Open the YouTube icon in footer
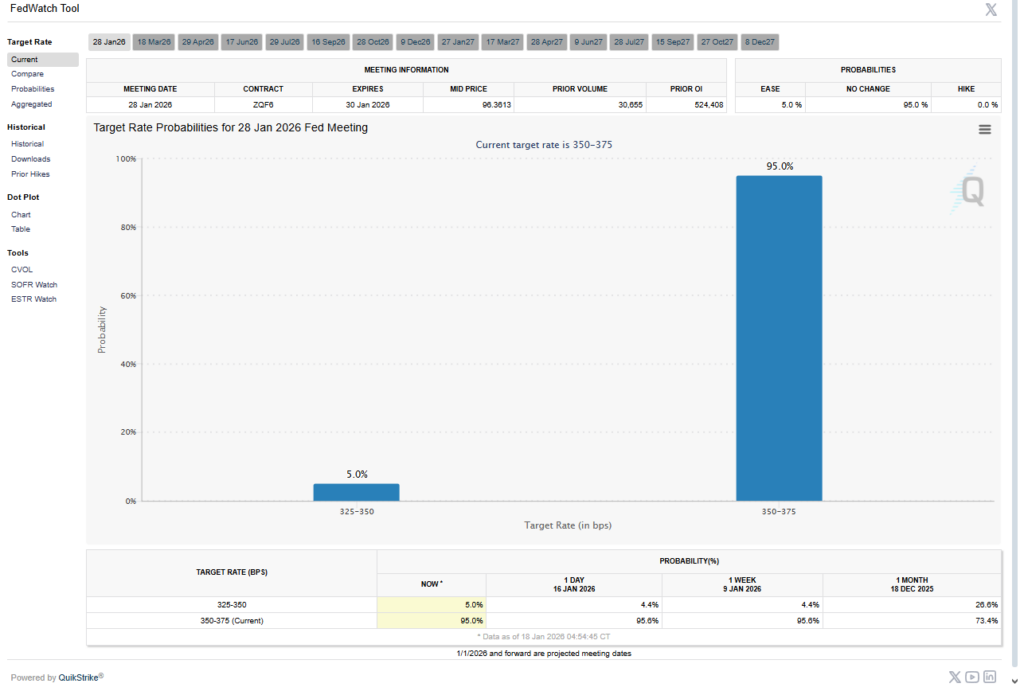The width and height of the screenshot is (1024, 695). [972, 677]
